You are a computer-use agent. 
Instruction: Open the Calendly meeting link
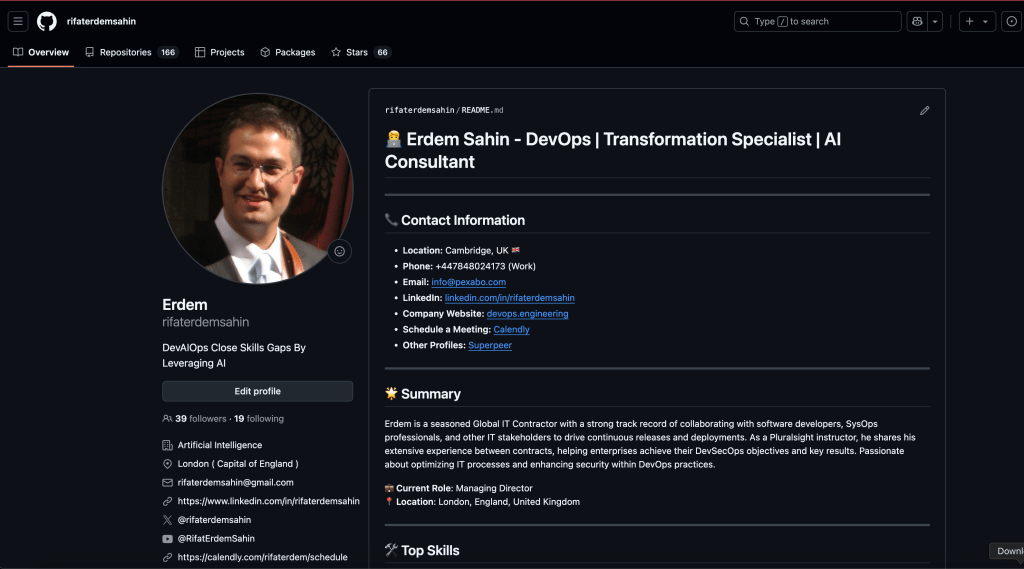click(511, 329)
